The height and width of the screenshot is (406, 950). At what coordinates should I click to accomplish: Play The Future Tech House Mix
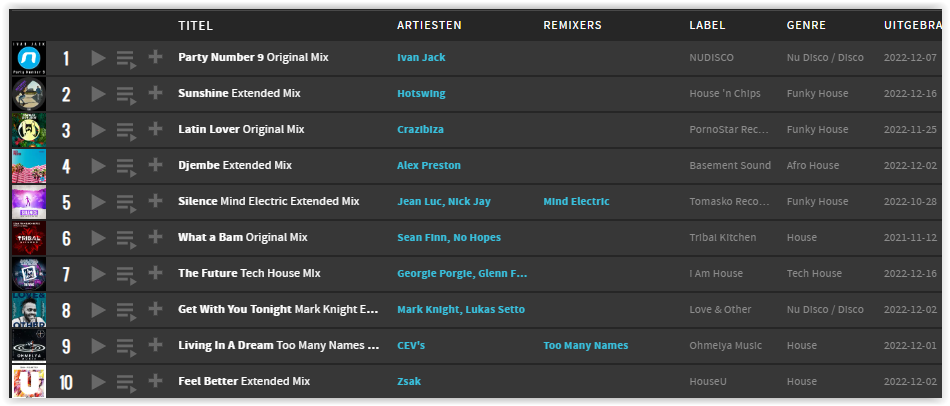[98, 274]
